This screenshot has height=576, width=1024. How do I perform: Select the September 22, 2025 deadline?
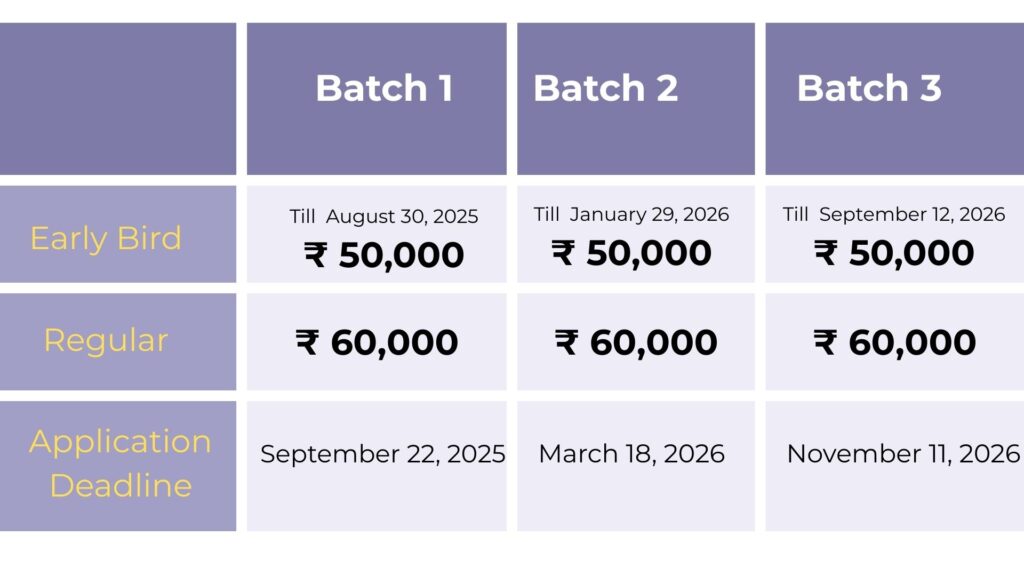[383, 454]
